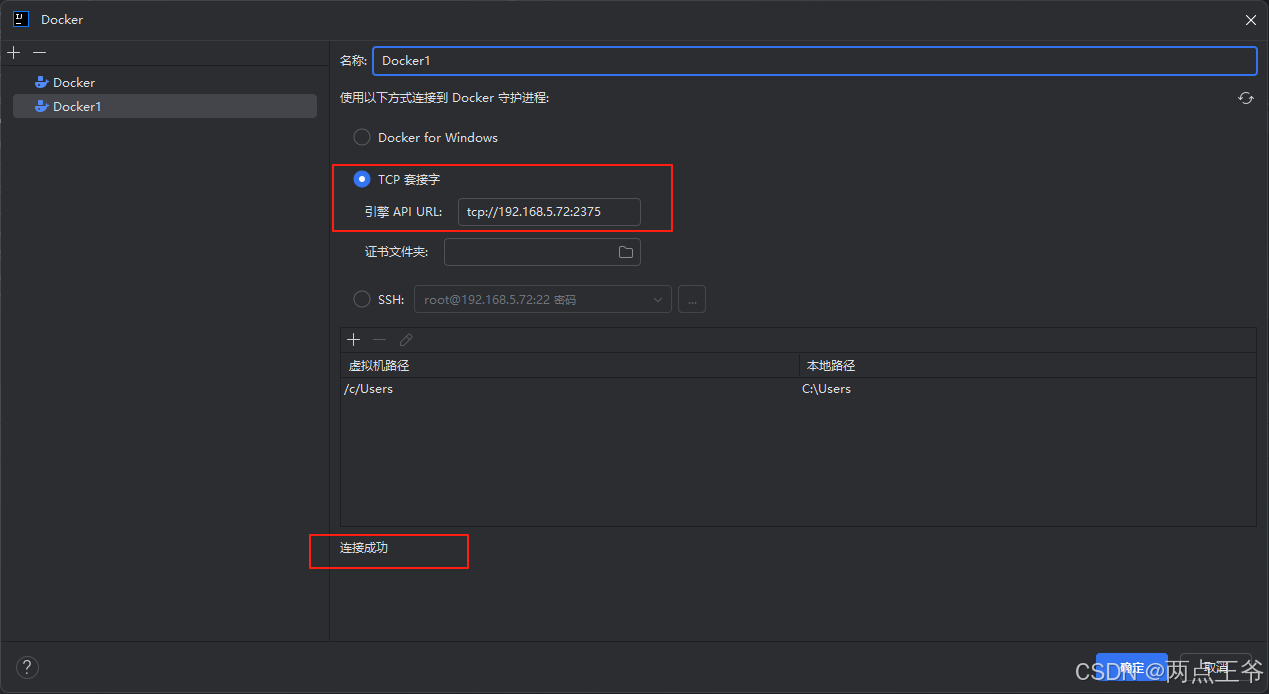Screen dimensions: 1269x694
Task: Click the Docker1 name input field
Action: click(x=814, y=61)
